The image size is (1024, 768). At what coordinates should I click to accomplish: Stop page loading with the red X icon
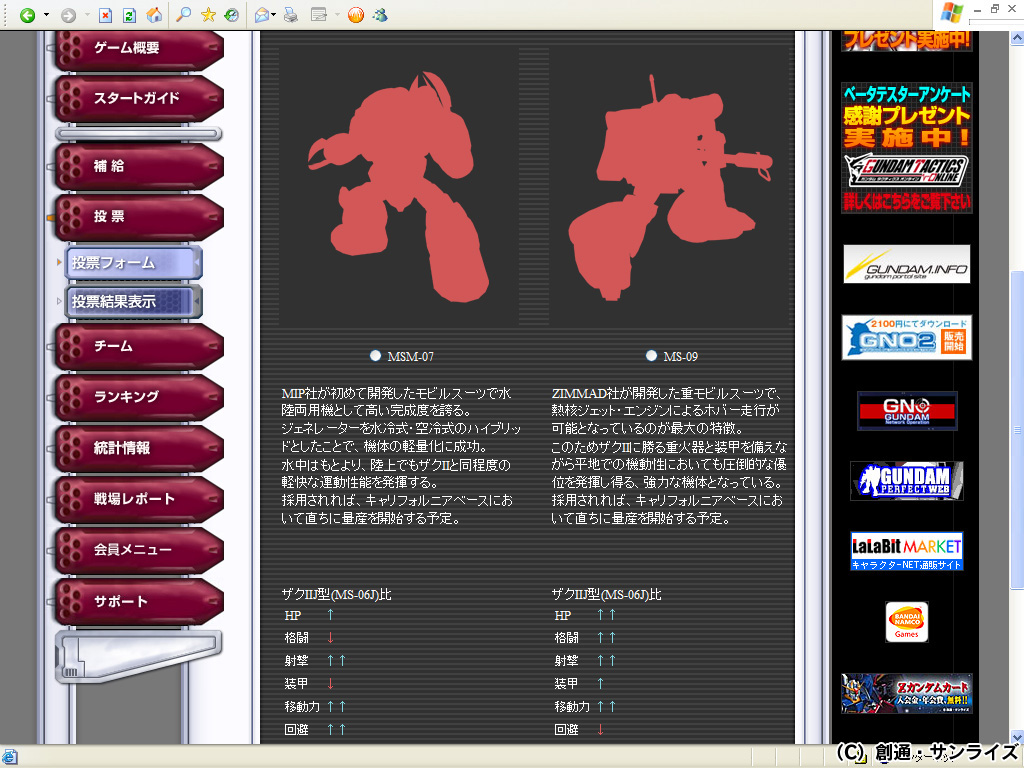pyautogui.click(x=105, y=15)
